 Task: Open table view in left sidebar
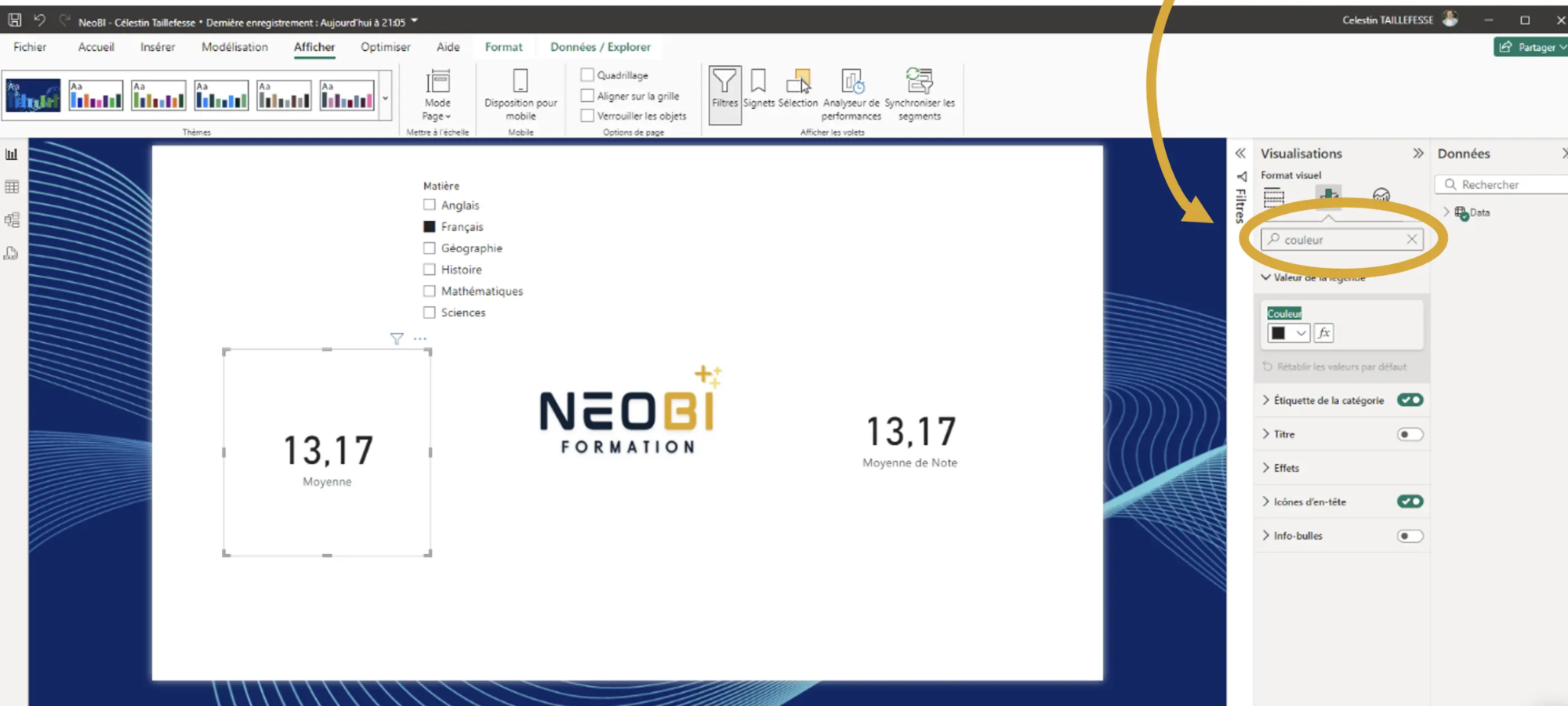(12, 187)
